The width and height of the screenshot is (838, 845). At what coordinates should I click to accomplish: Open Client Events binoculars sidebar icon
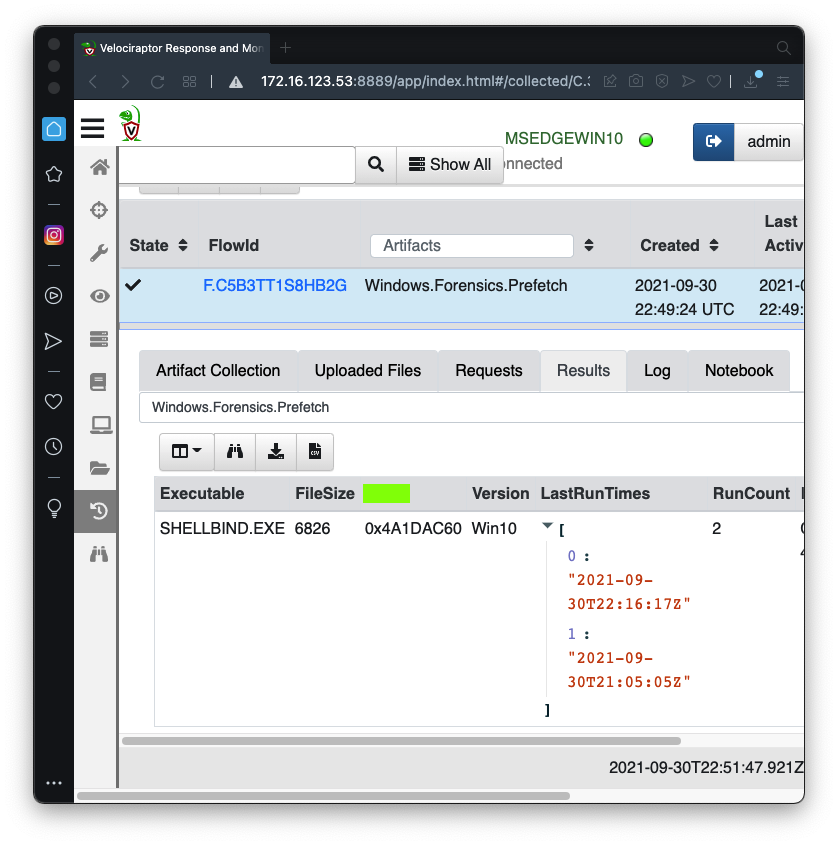[99, 554]
